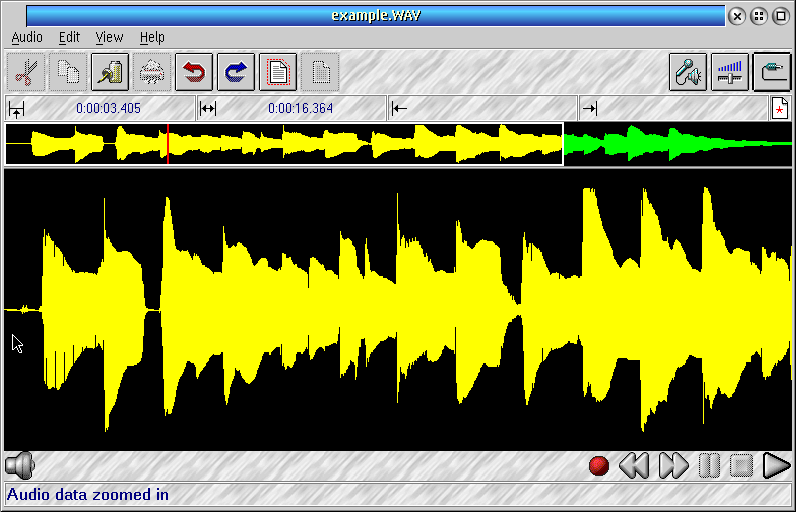
Task: Click the selection start left-arrow icon
Action: 400,109
